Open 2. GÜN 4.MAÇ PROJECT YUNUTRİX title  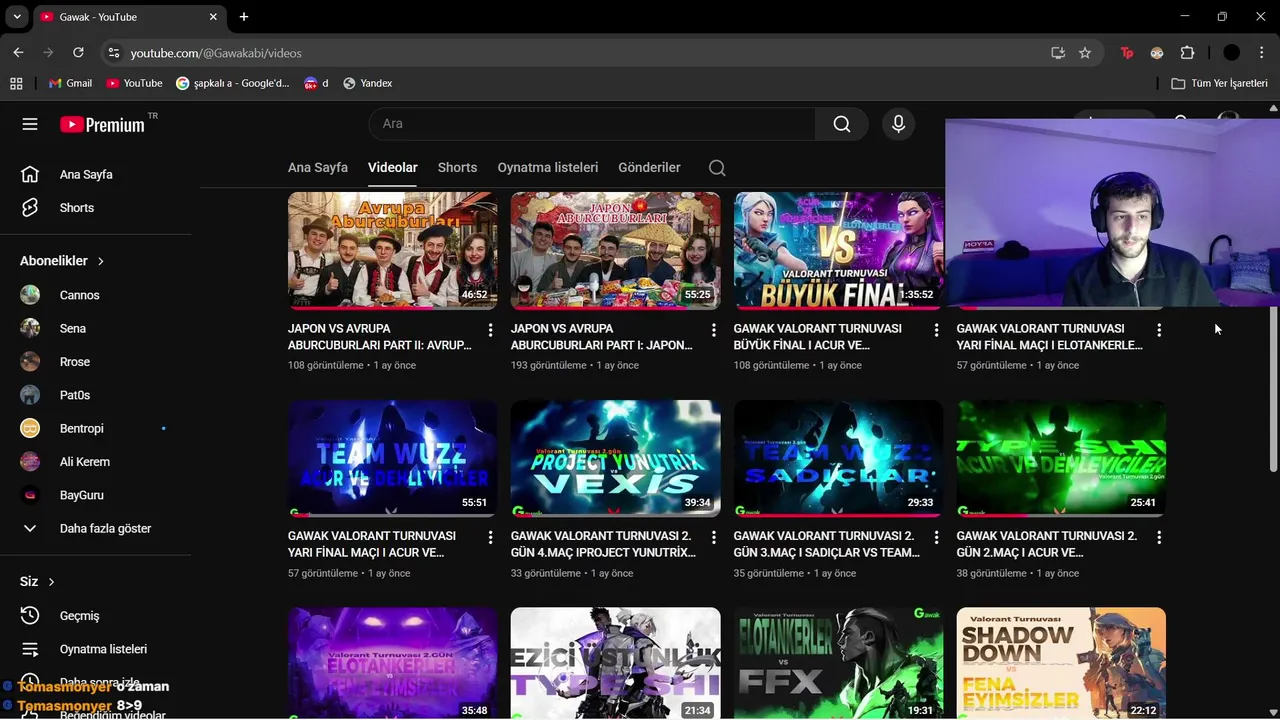pyautogui.click(x=603, y=544)
